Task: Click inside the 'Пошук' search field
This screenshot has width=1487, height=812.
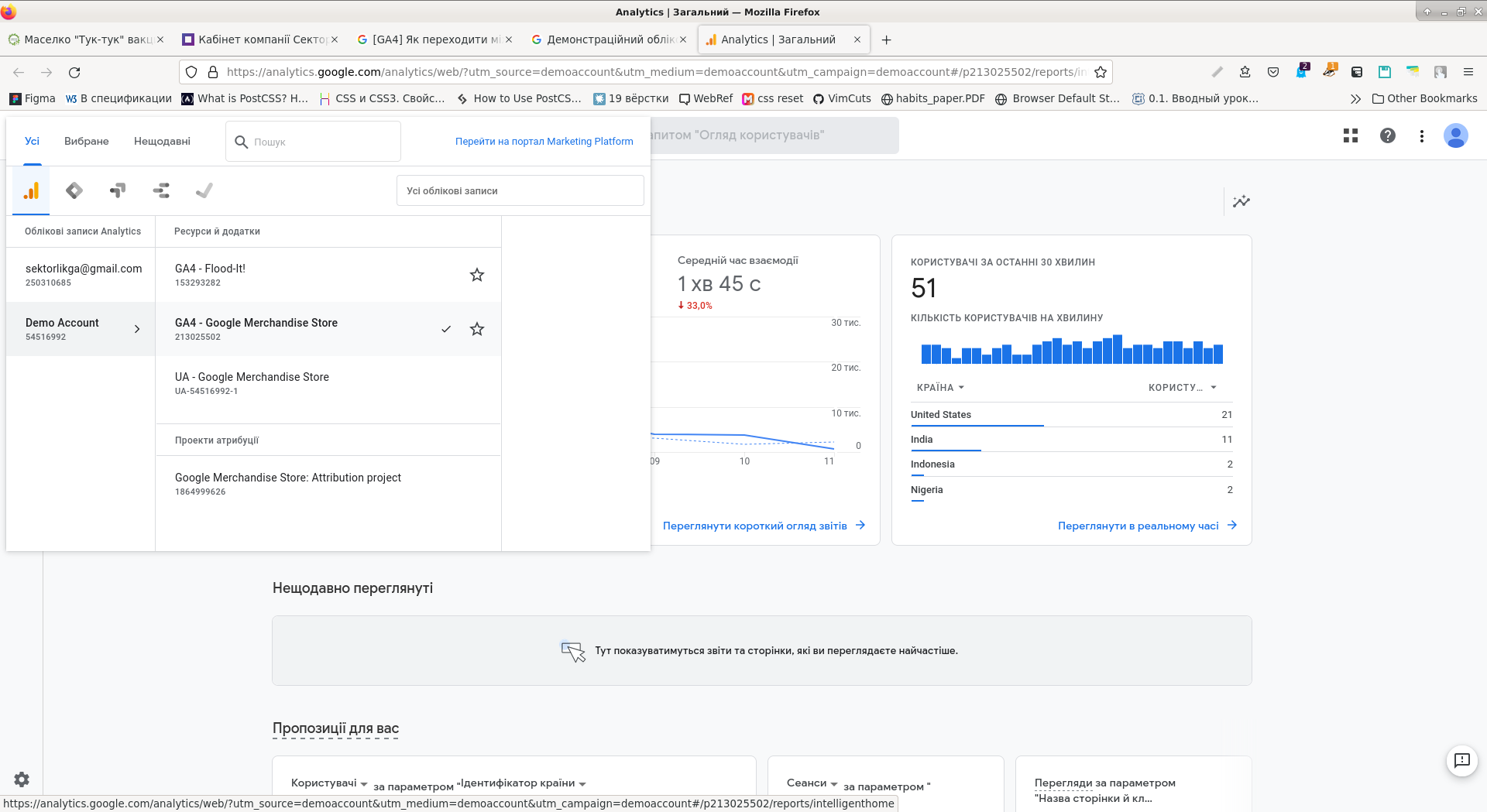Action: coord(313,141)
